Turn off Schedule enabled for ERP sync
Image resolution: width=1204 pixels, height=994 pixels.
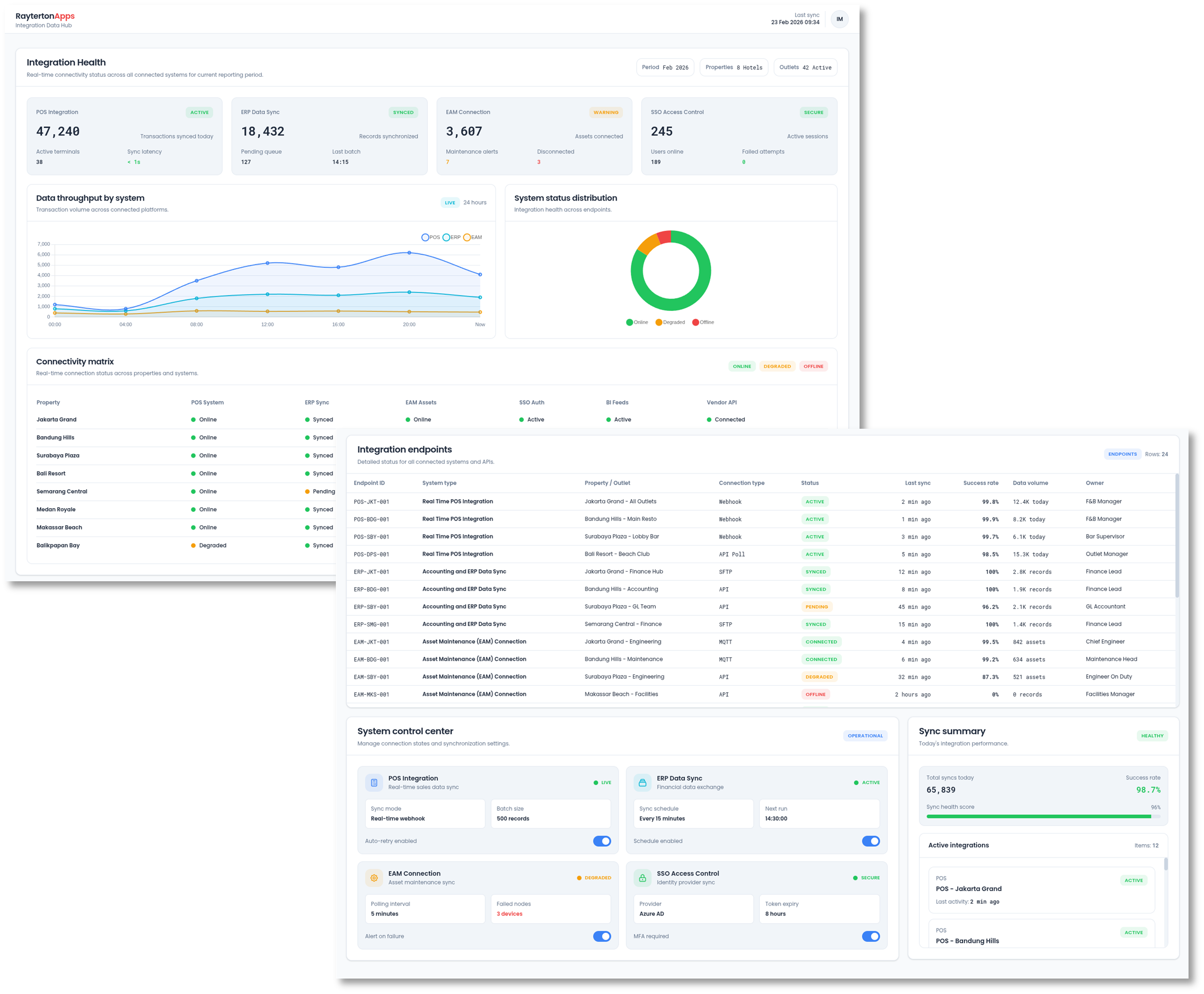(871, 841)
